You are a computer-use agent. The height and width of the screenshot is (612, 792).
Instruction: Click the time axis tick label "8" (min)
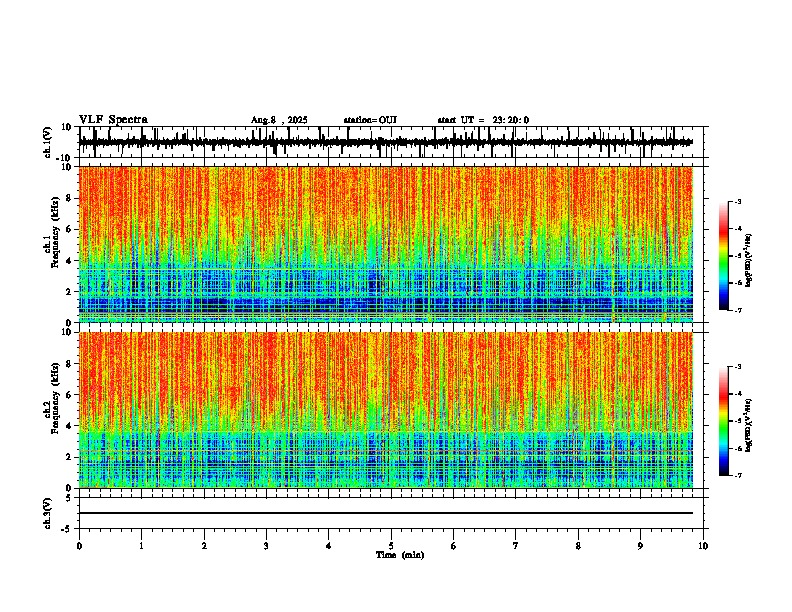[x=578, y=546]
